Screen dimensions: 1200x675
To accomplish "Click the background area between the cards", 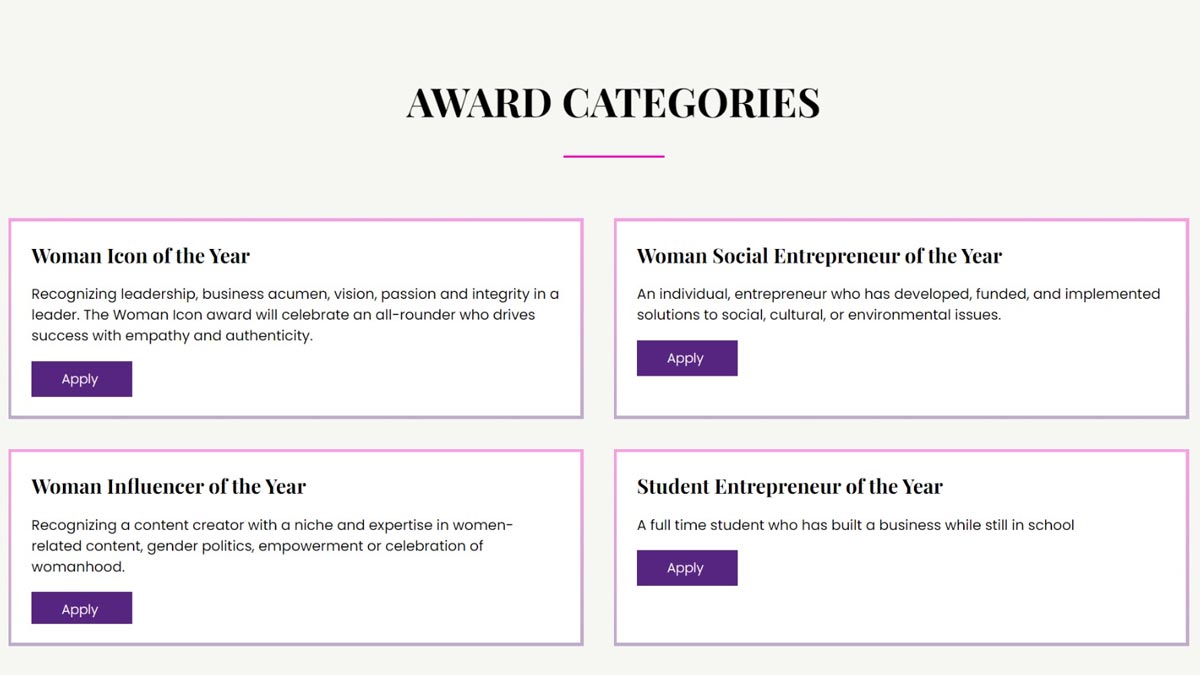I will pyautogui.click(x=600, y=432).
